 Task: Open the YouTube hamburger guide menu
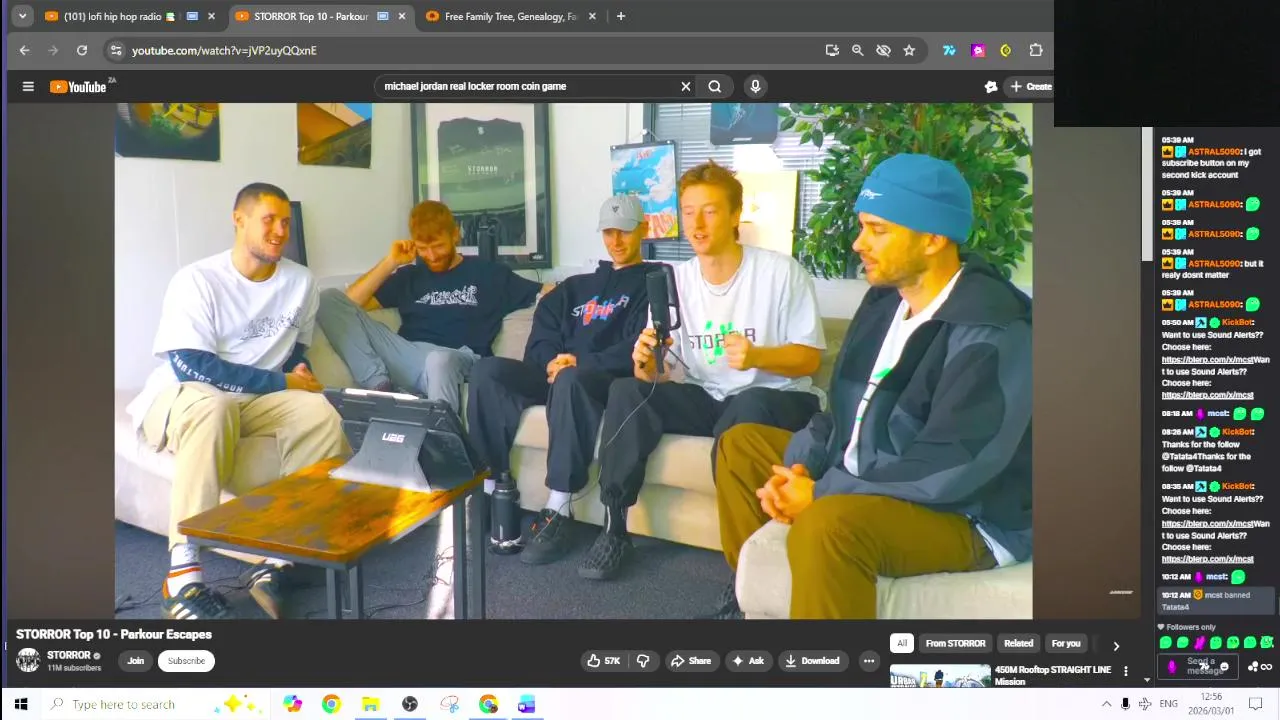pyautogui.click(x=28, y=87)
